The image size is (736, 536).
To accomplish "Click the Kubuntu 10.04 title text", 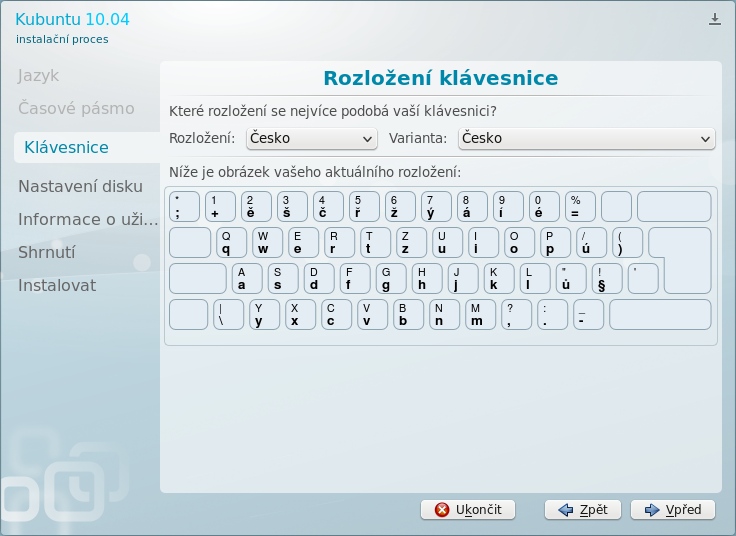I will pyautogui.click(x=72, y=19).
